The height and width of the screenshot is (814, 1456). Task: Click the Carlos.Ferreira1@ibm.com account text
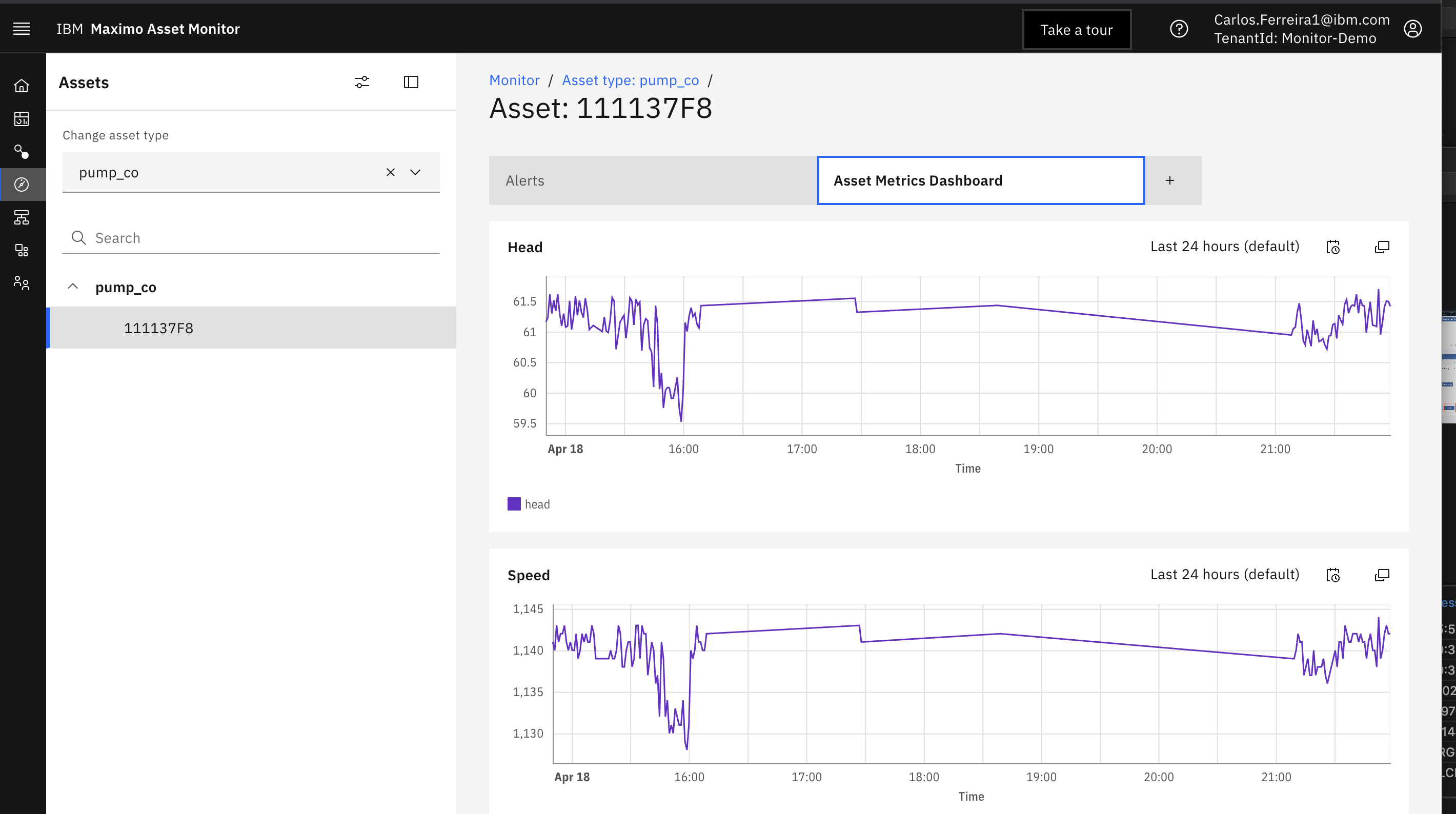pyautogui.click(x=1302, y=20)
